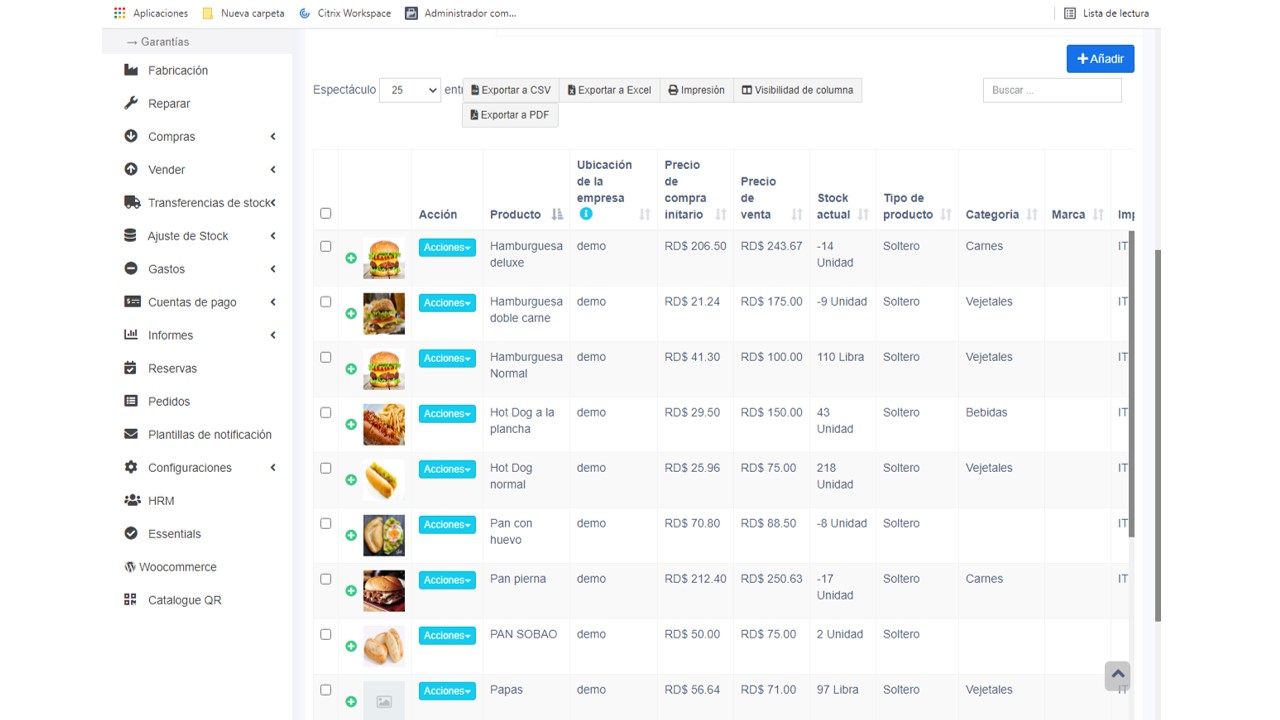
Task: Click the blue Añadir button
Action: (x=1100, y=59)
